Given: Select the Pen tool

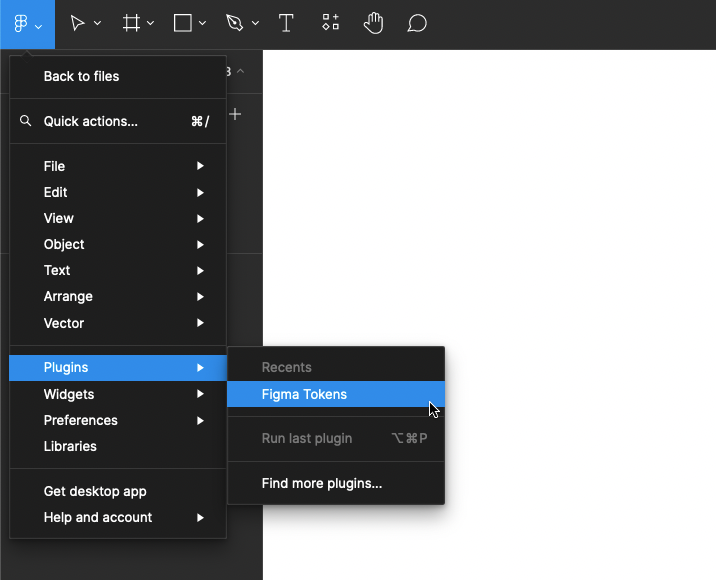Looking at the screenshot, I should (x=235, y=23).
